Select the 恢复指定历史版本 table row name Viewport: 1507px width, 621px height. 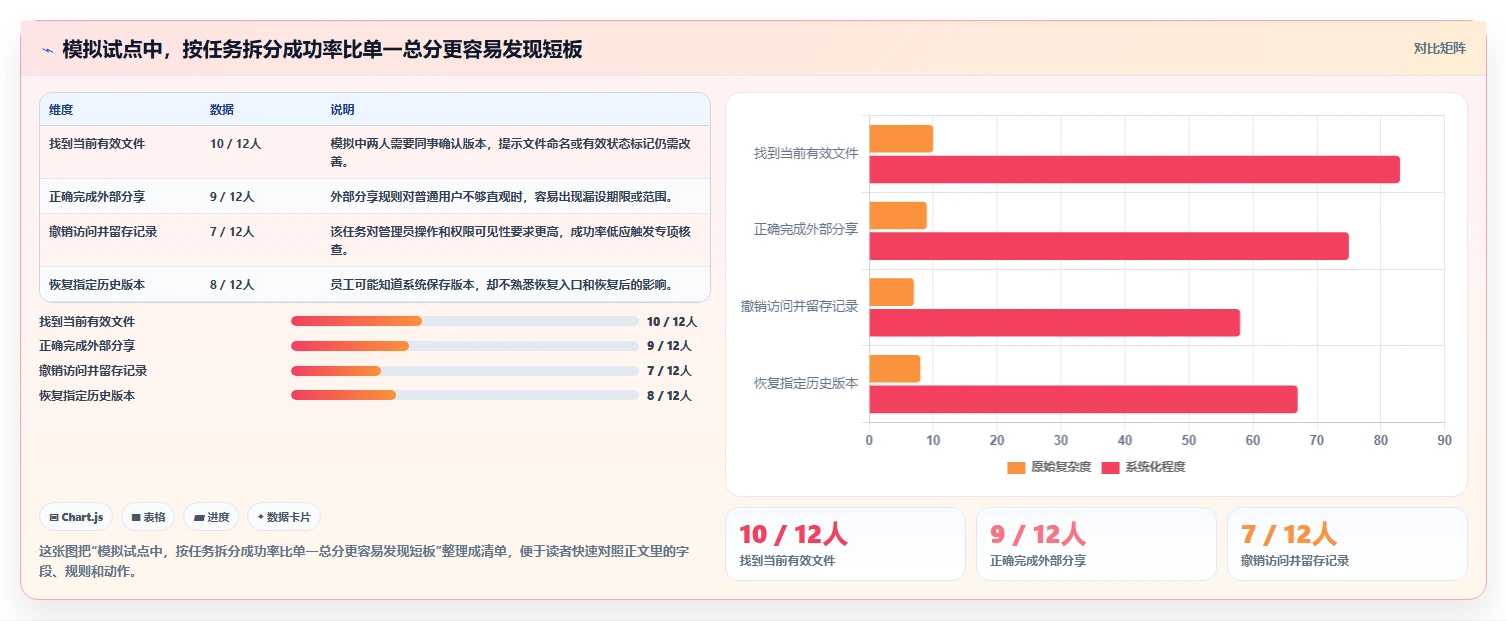click(x=97, y=285)
